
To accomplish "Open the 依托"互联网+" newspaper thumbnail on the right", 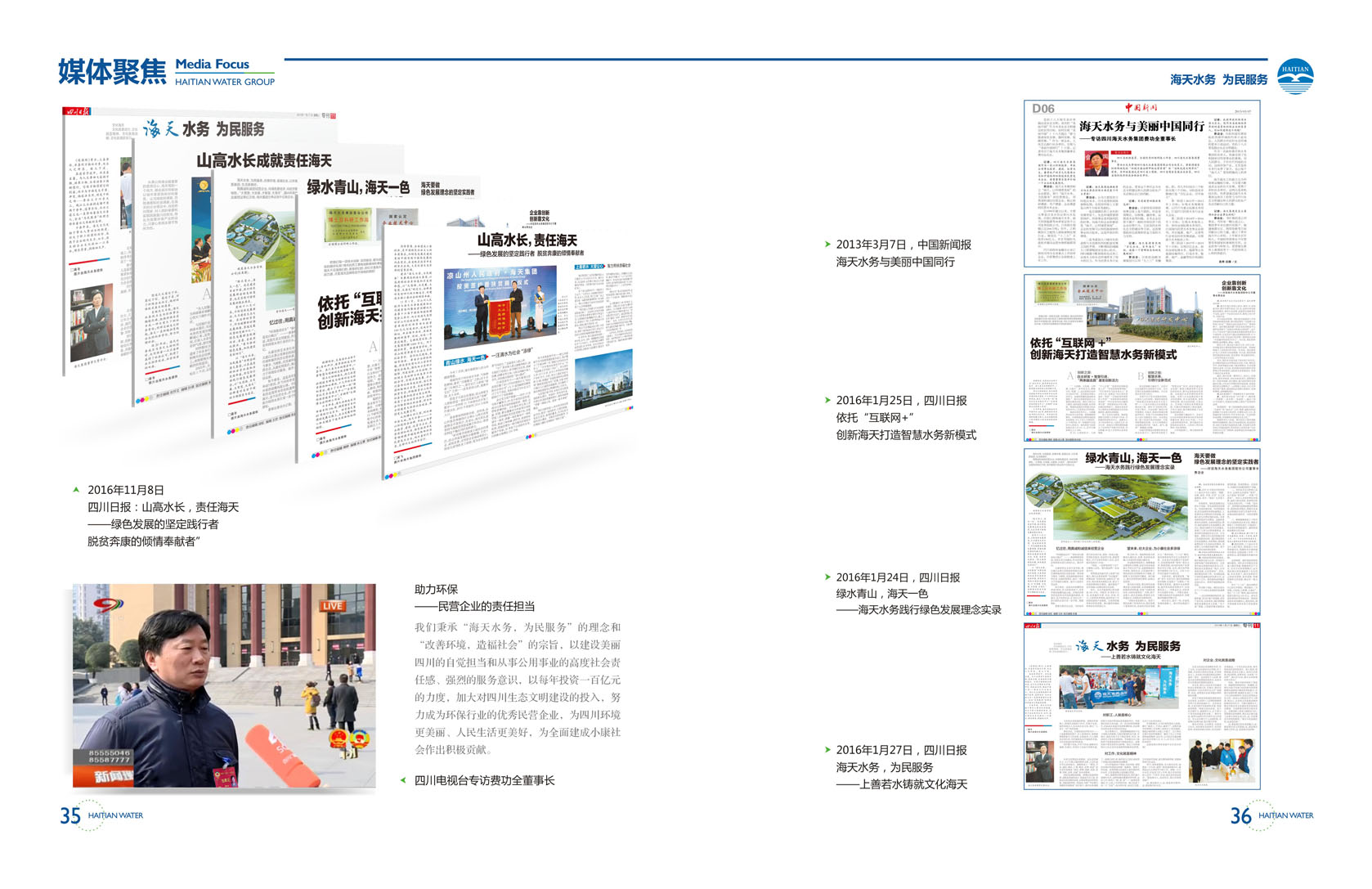I will tap(1141, 357).
